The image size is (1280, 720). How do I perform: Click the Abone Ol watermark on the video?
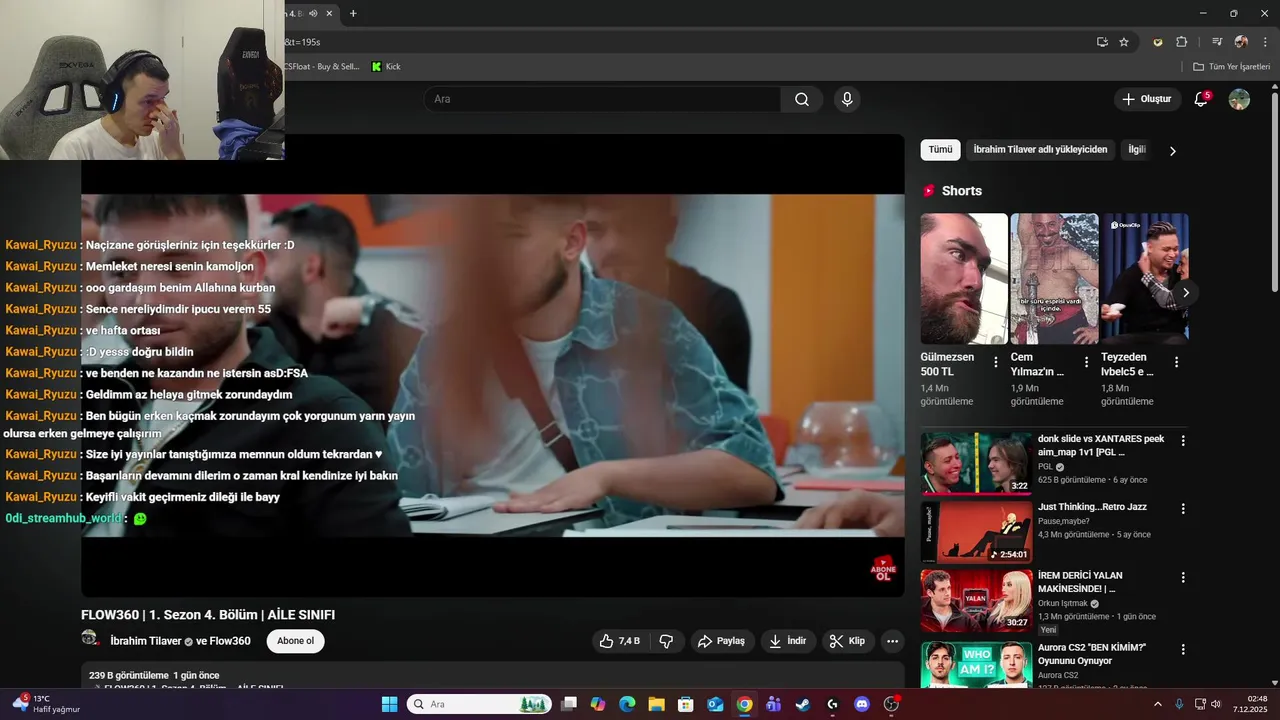pyautogui.click(x=884, y=569)
